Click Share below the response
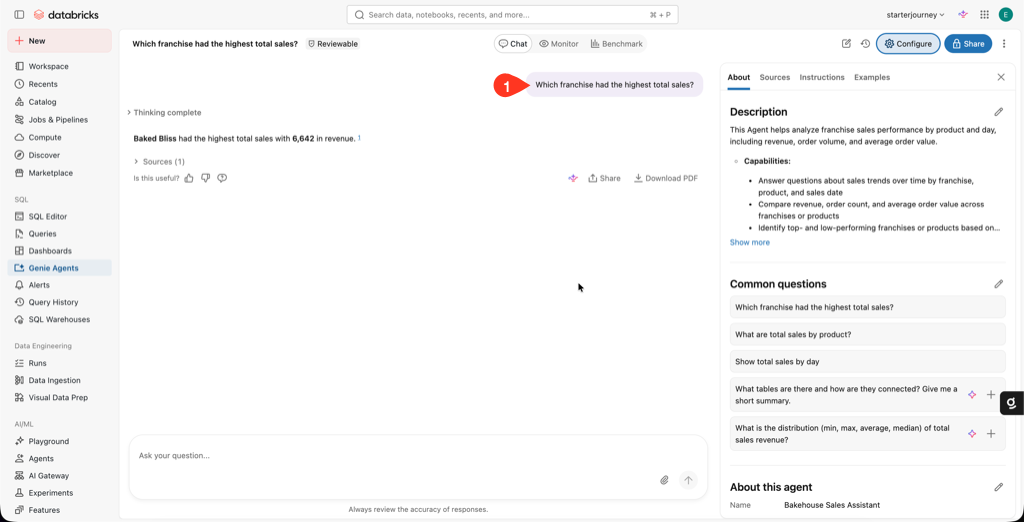Viewport: 1024px width, 522px height. click(x=604, y=178)
